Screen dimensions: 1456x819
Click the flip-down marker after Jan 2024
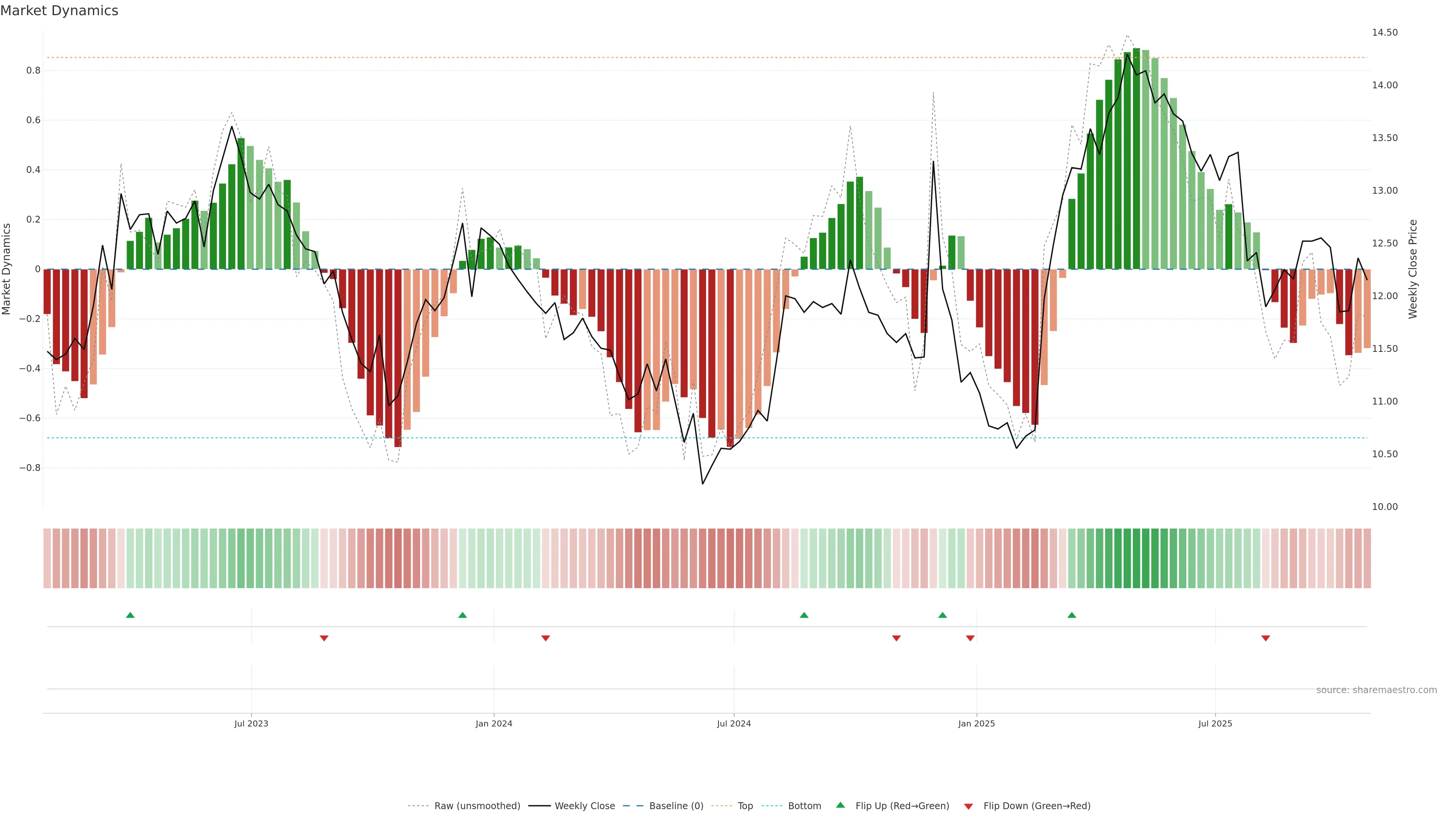coord(546,638)
